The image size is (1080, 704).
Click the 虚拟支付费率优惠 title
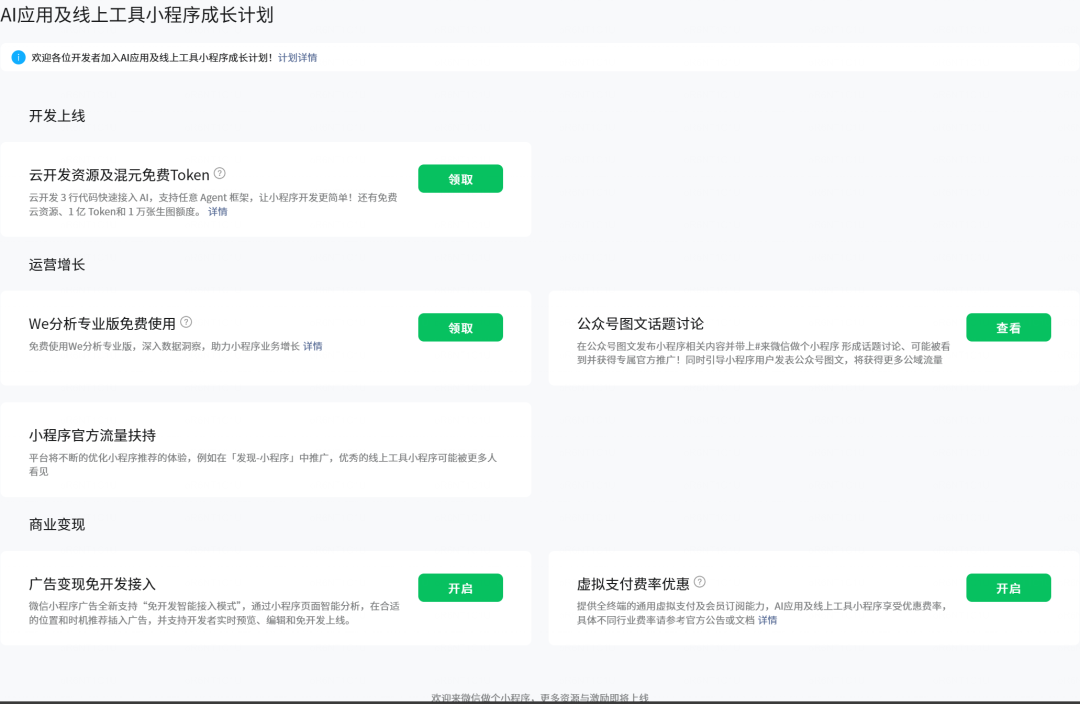pyautogui.click(x=633, y=584)
